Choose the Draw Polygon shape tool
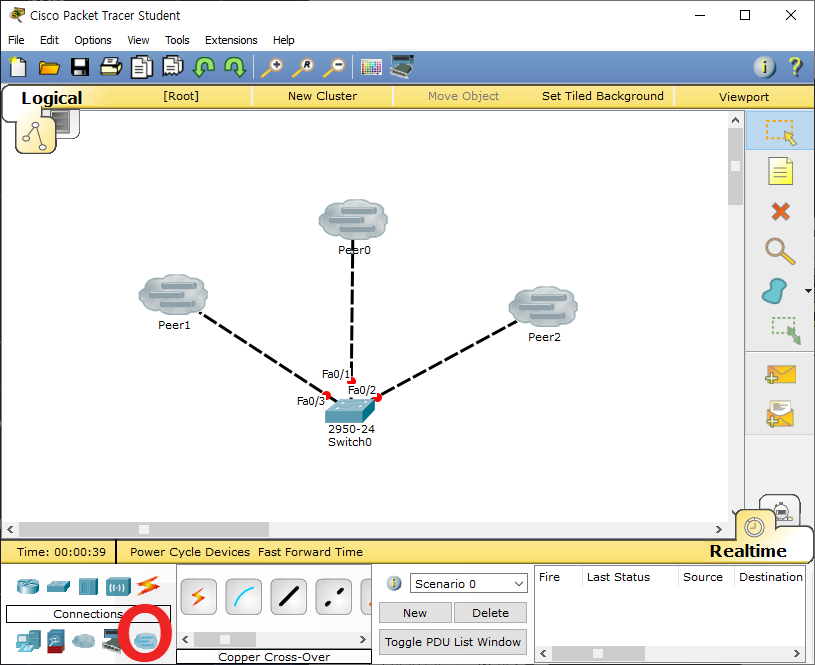Image resolution: width=815 pixels, height=665 pixels. (x=774, y=291)
